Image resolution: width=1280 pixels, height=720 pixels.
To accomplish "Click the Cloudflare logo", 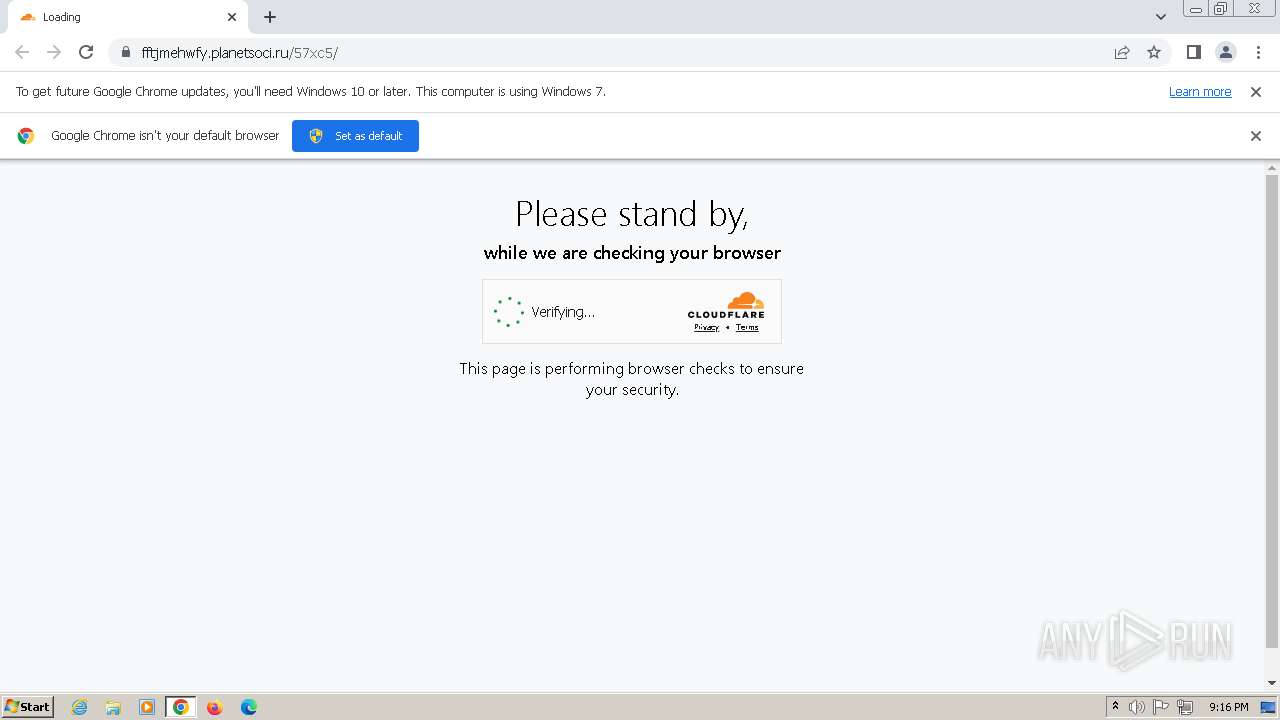I will coord(726,305).
